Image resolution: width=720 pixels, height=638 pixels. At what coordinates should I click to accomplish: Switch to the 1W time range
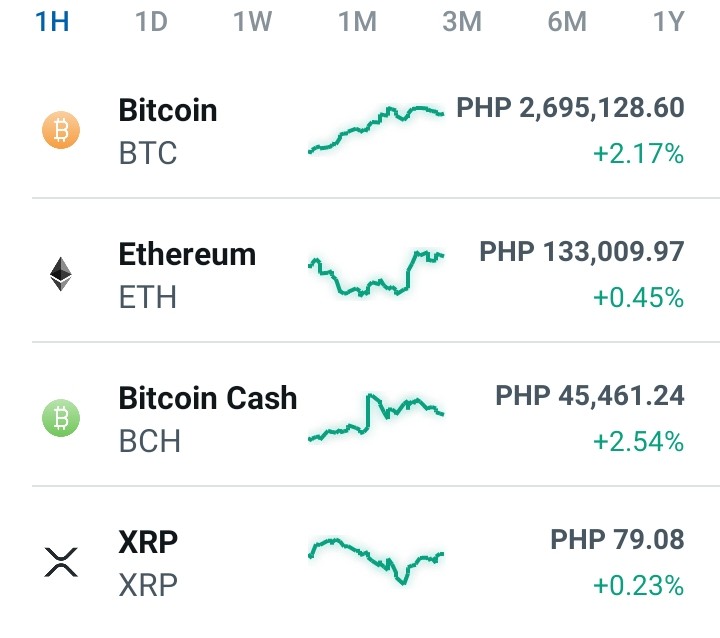point(253,22)
